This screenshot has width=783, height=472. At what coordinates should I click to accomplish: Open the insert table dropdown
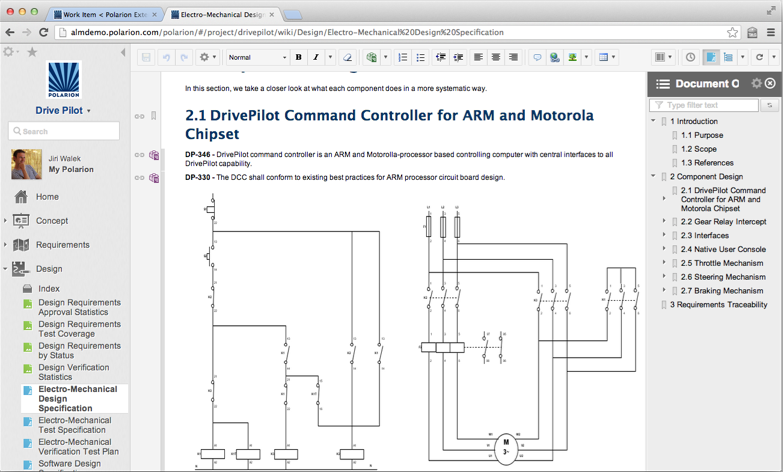pos(607,57)
